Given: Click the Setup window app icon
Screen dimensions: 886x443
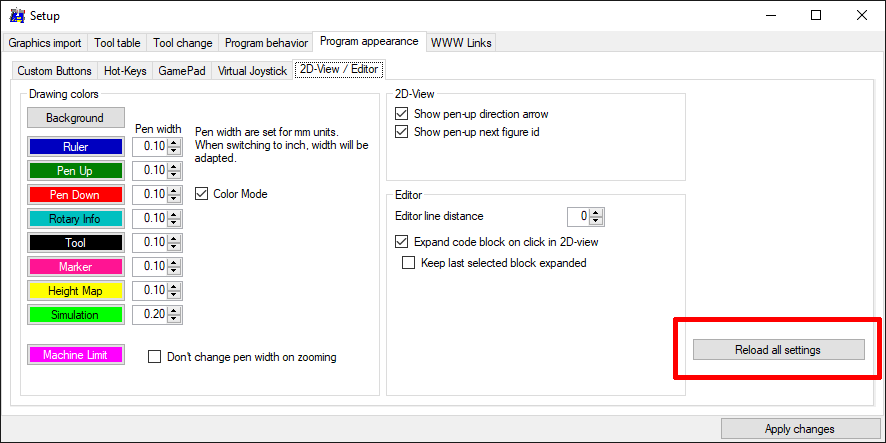Looking at the screenshot, I should tap(16, 16).
